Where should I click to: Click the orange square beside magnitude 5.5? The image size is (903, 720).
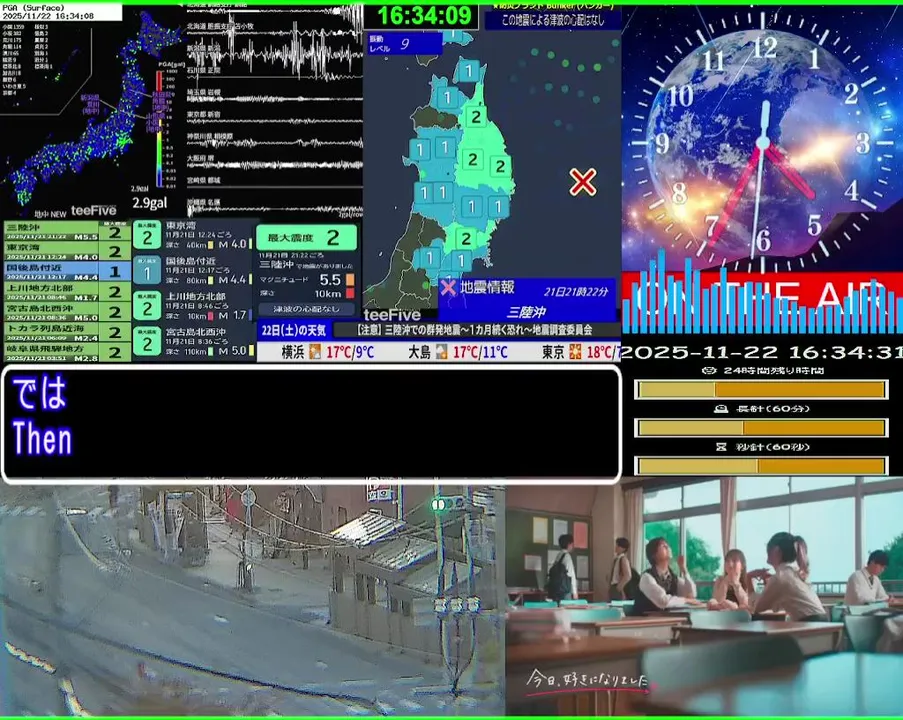pyautogui.click(x=350, y=280)
